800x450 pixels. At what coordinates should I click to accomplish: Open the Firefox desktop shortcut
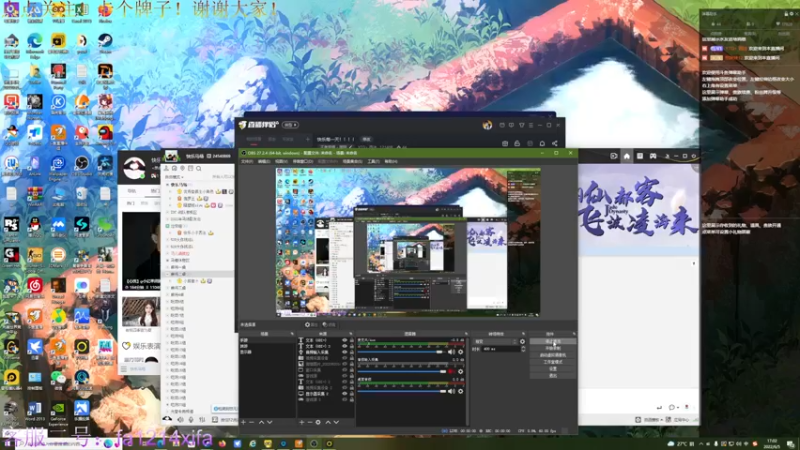pyautogui.click(x=105, y=12)
